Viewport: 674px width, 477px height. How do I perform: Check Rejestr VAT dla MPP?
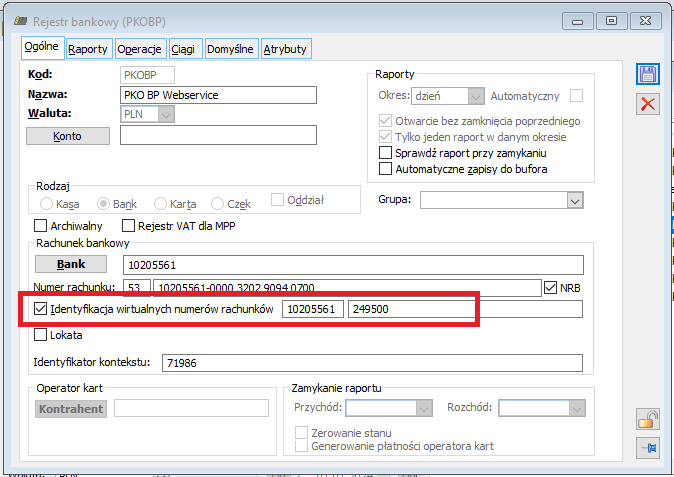click(x=129, y=226)
